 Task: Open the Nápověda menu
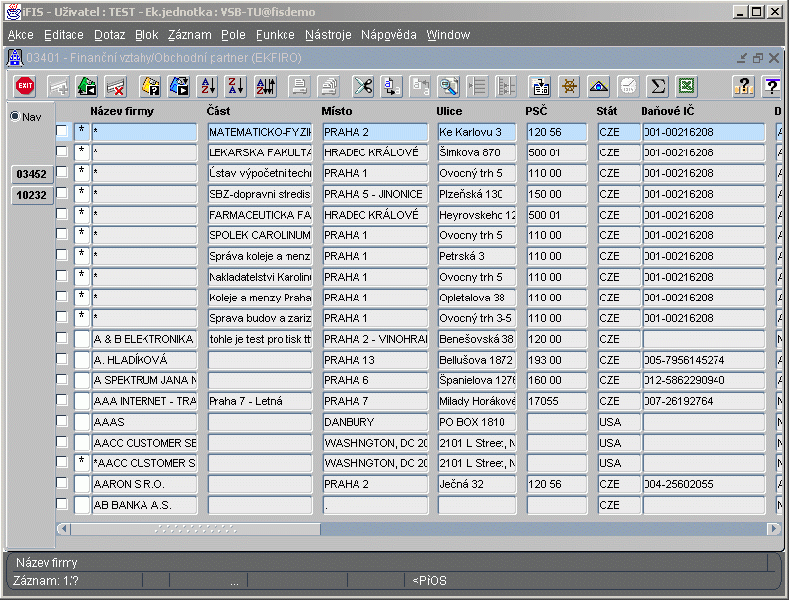(x=388, y=35)
